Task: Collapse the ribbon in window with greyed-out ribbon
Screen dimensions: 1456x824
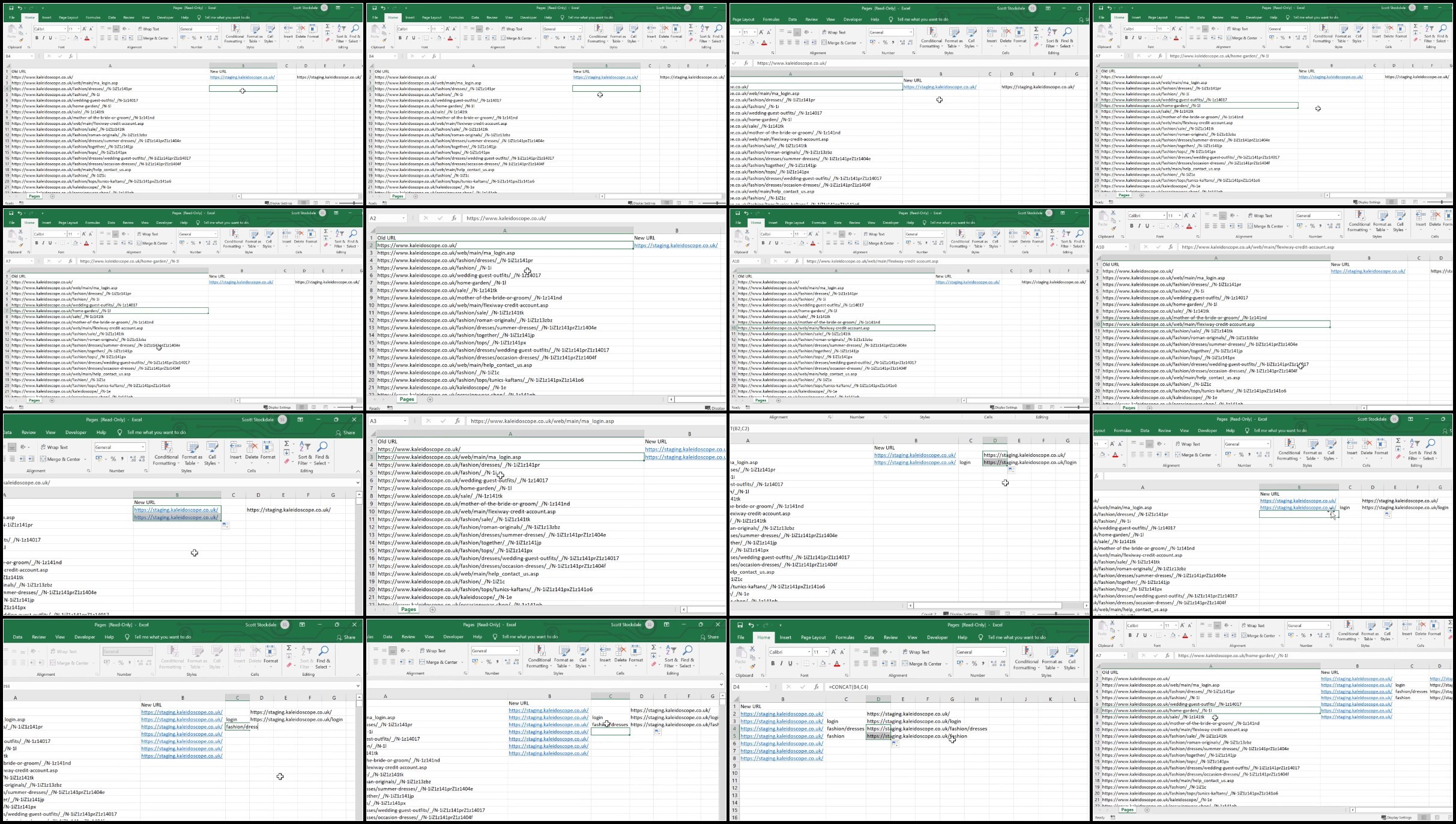Action: tap(358, 675)
